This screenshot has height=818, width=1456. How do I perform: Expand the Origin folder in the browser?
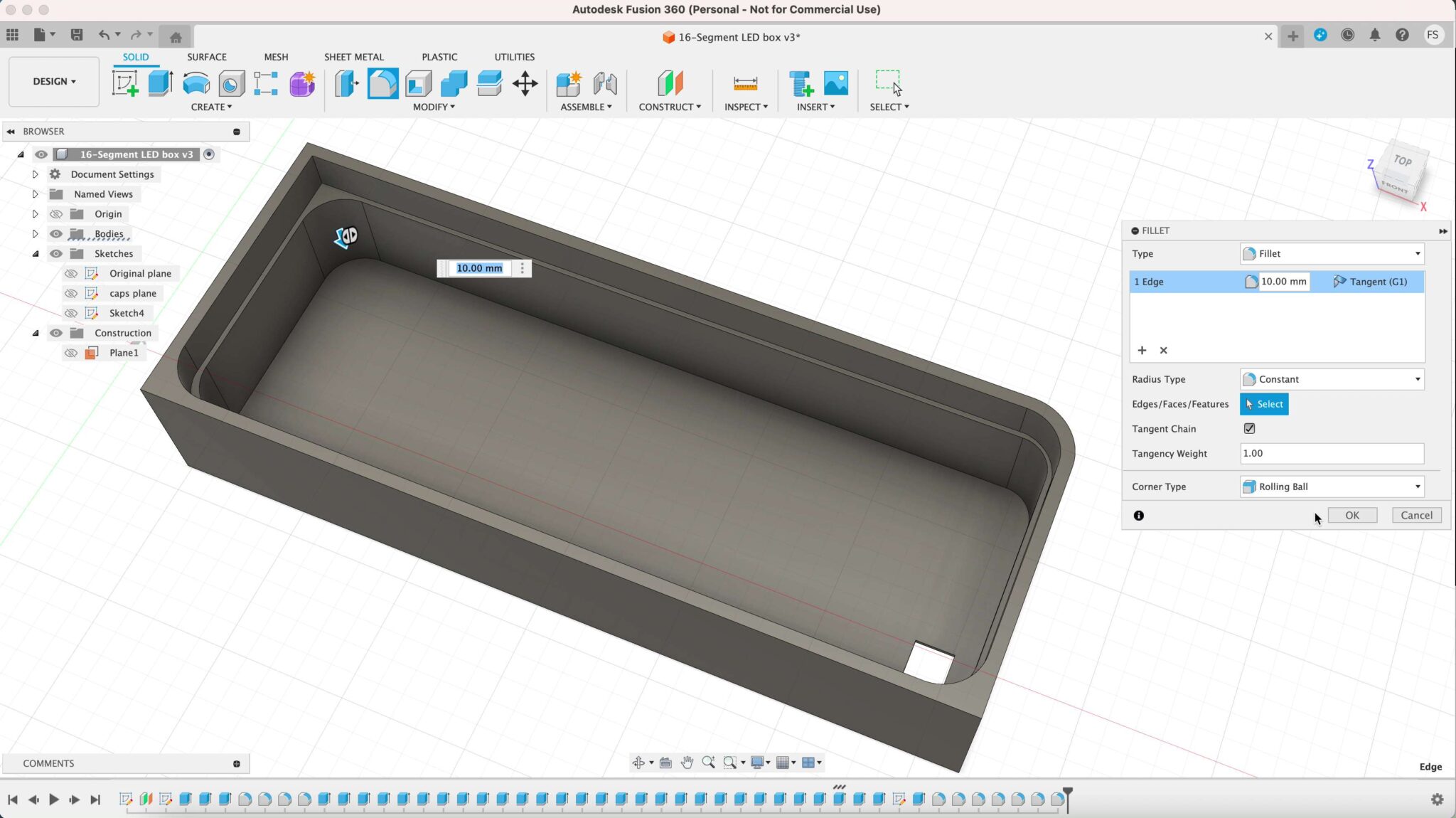(35, 213)
